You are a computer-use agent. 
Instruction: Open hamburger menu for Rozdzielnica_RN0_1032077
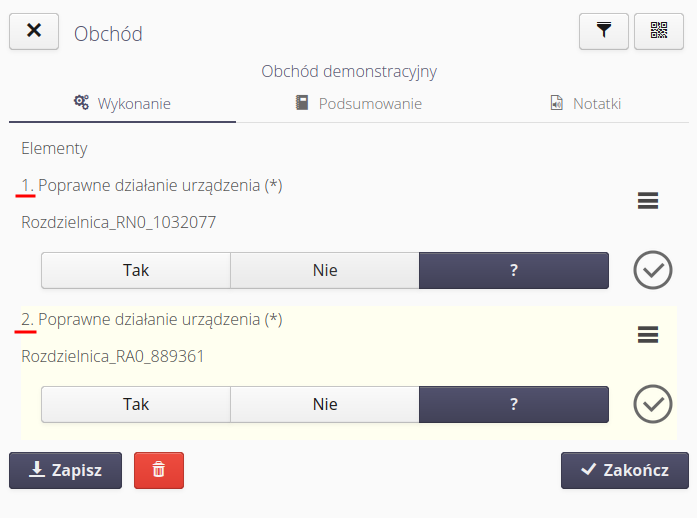648,201
